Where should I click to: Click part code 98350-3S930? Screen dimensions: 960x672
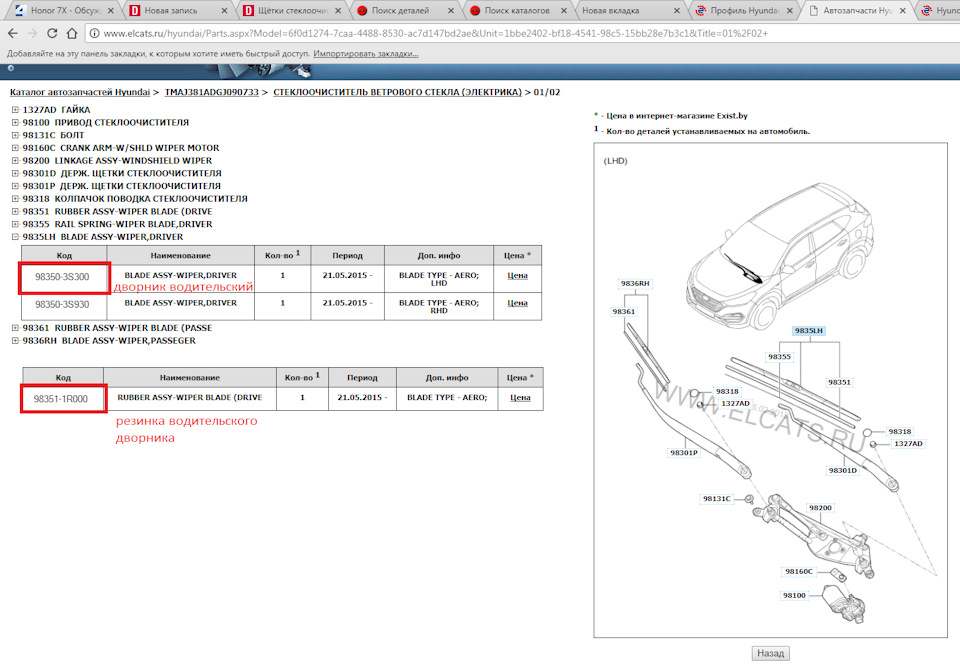click(x=62, y=304)
